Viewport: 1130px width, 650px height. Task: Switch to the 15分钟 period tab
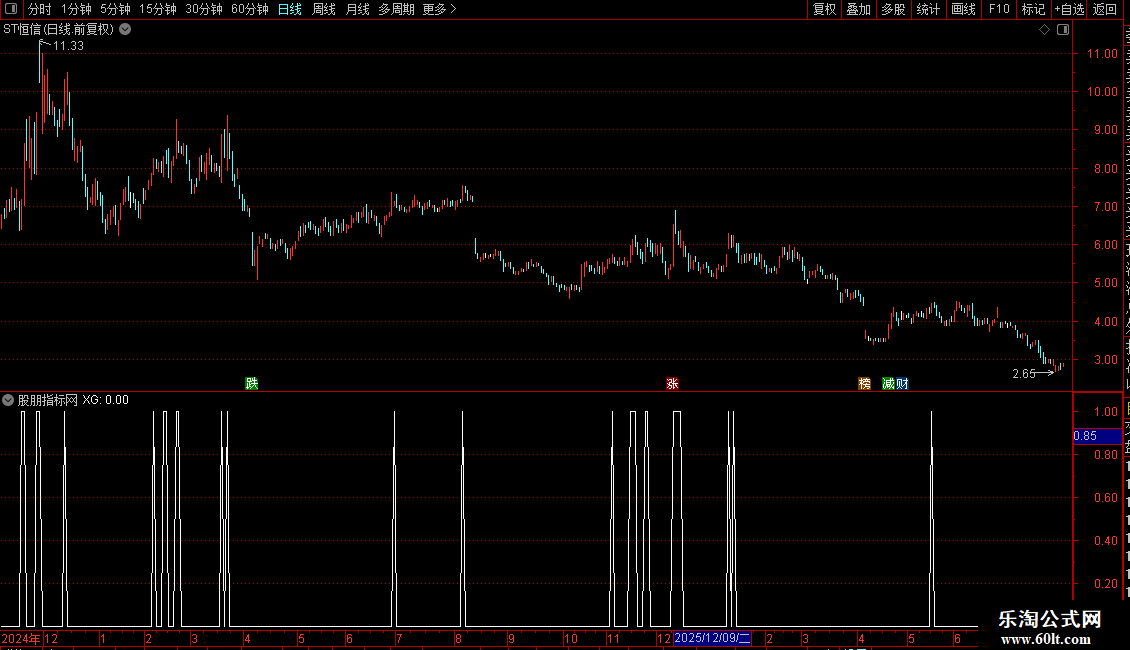pyautogui.click(x=158, y=9)
